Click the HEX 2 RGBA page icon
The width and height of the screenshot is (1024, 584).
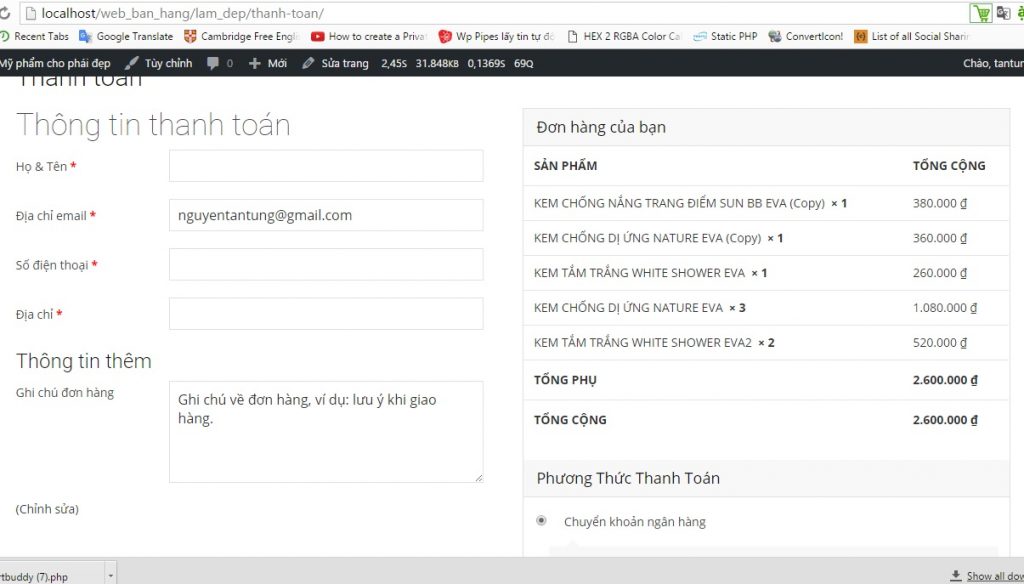(573, 37)
